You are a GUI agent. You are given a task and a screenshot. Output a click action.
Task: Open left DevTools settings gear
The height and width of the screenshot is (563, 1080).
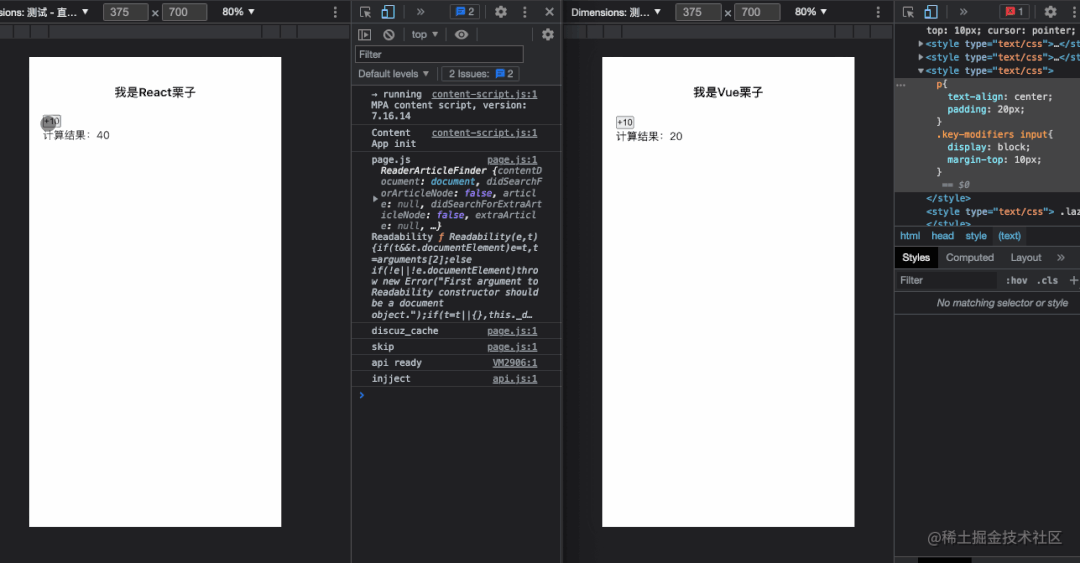click(x=501, y=12)
